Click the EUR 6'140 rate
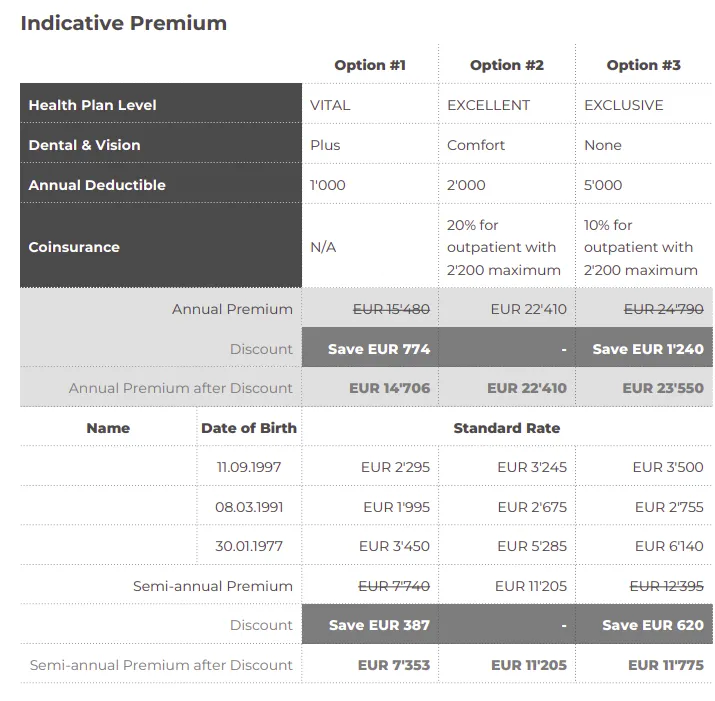This screenshot has height=701, width=715. click(x=669, y=546)
